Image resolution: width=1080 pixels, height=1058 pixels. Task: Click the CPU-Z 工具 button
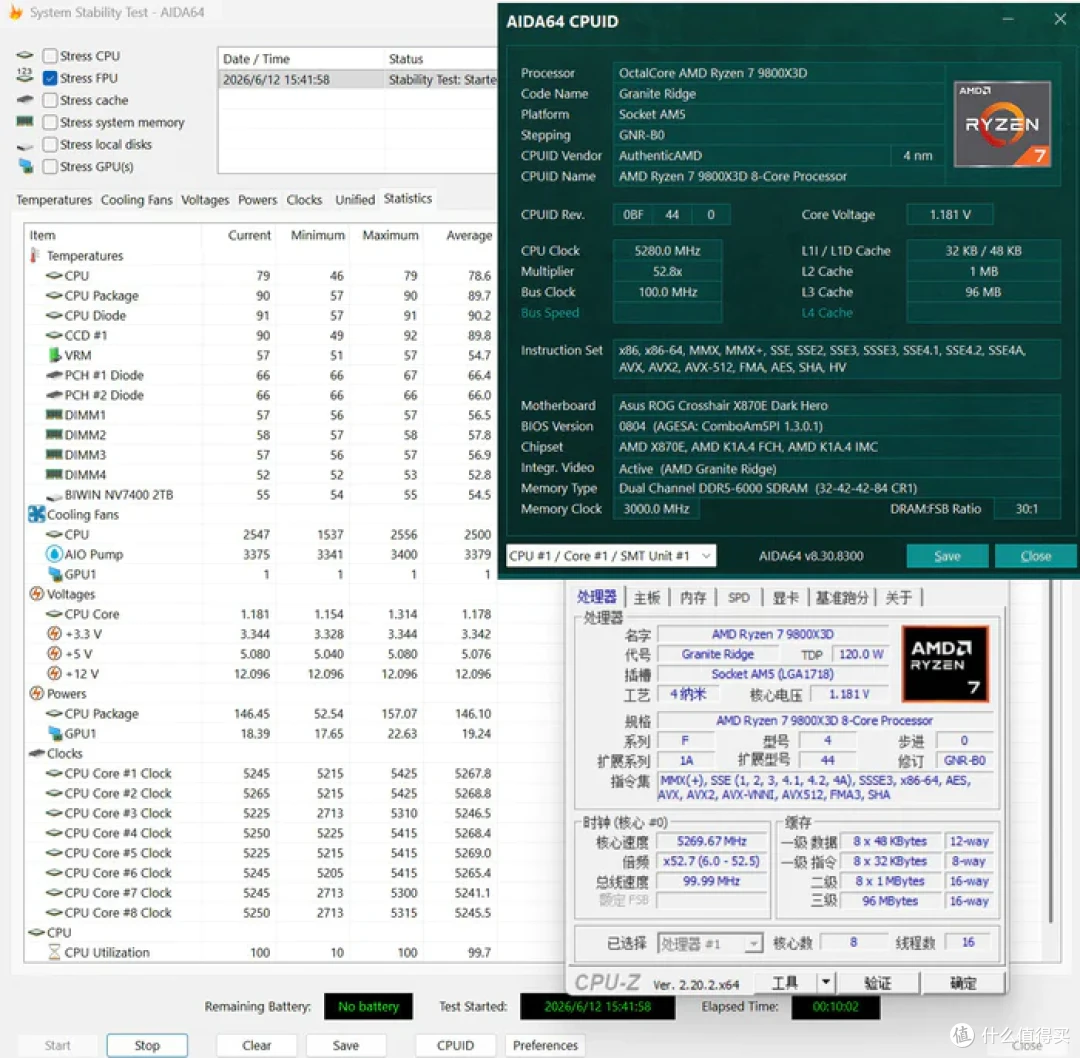(785, 982)
